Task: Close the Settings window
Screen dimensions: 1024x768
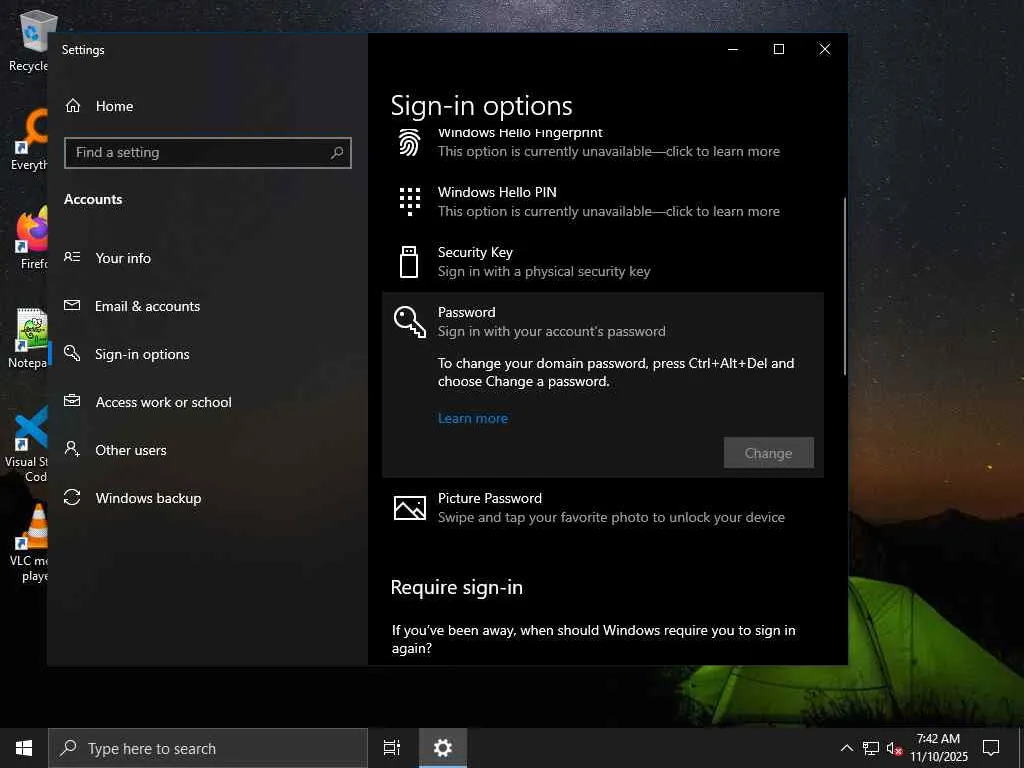Action: pyautogui.click(x=825, y=49)
